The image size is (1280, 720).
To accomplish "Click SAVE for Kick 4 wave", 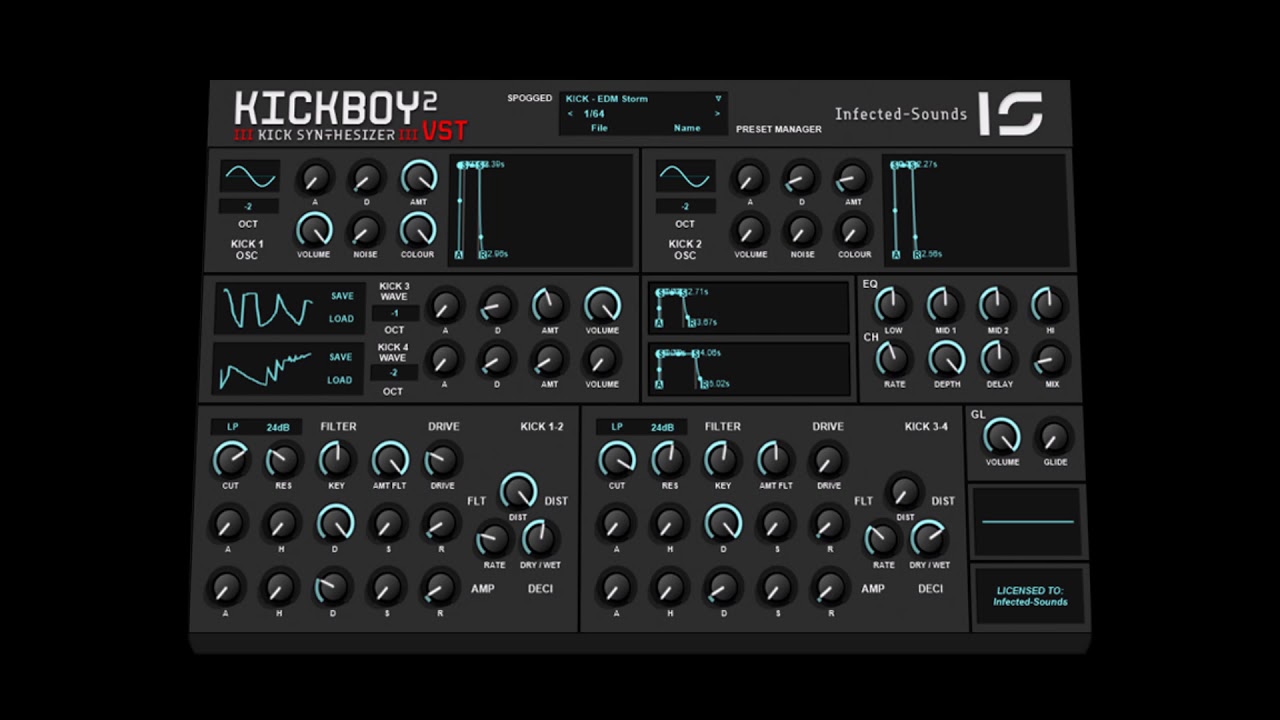I will click(340, 357).
